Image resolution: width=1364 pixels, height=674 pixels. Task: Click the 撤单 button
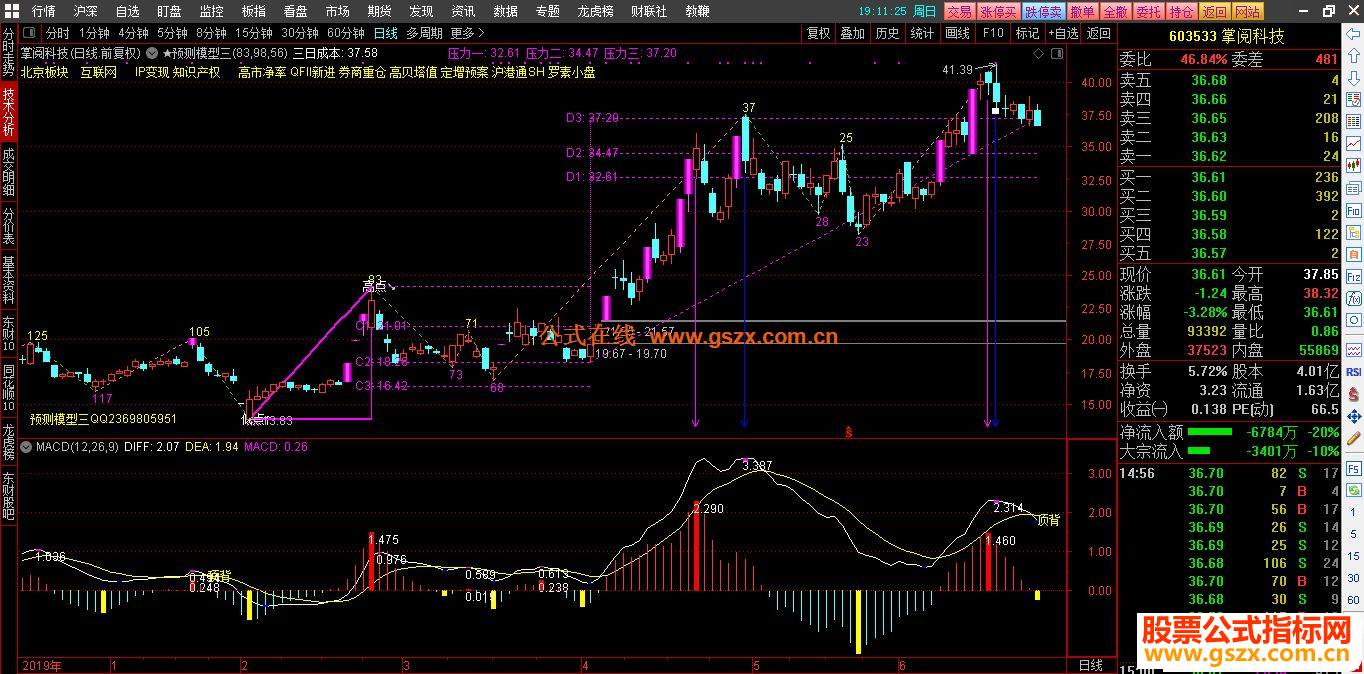tap(1082, 11)
